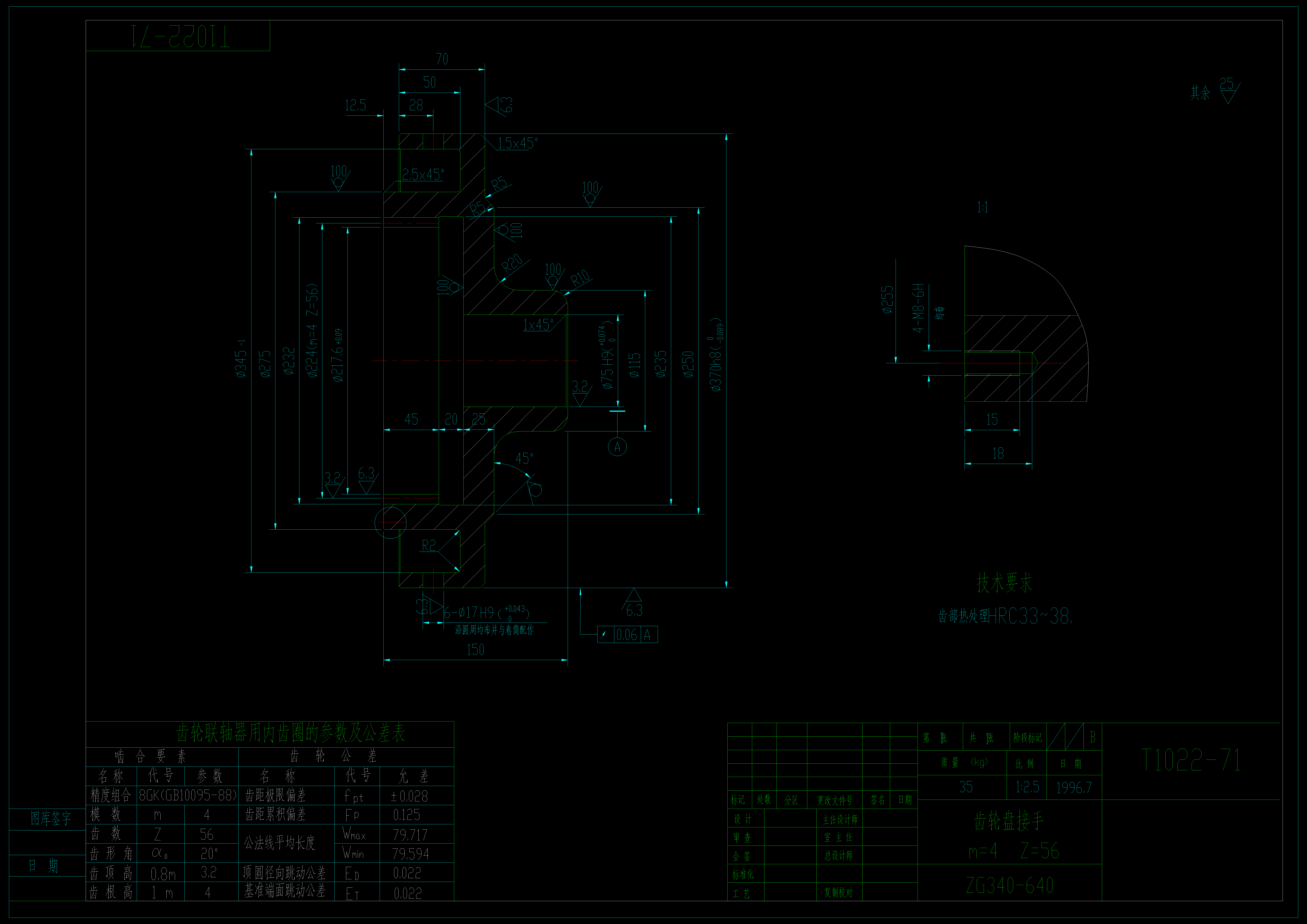Select the ø275 diameter dimension
This screenshot has width=1307, height=924.
point(265,364)
